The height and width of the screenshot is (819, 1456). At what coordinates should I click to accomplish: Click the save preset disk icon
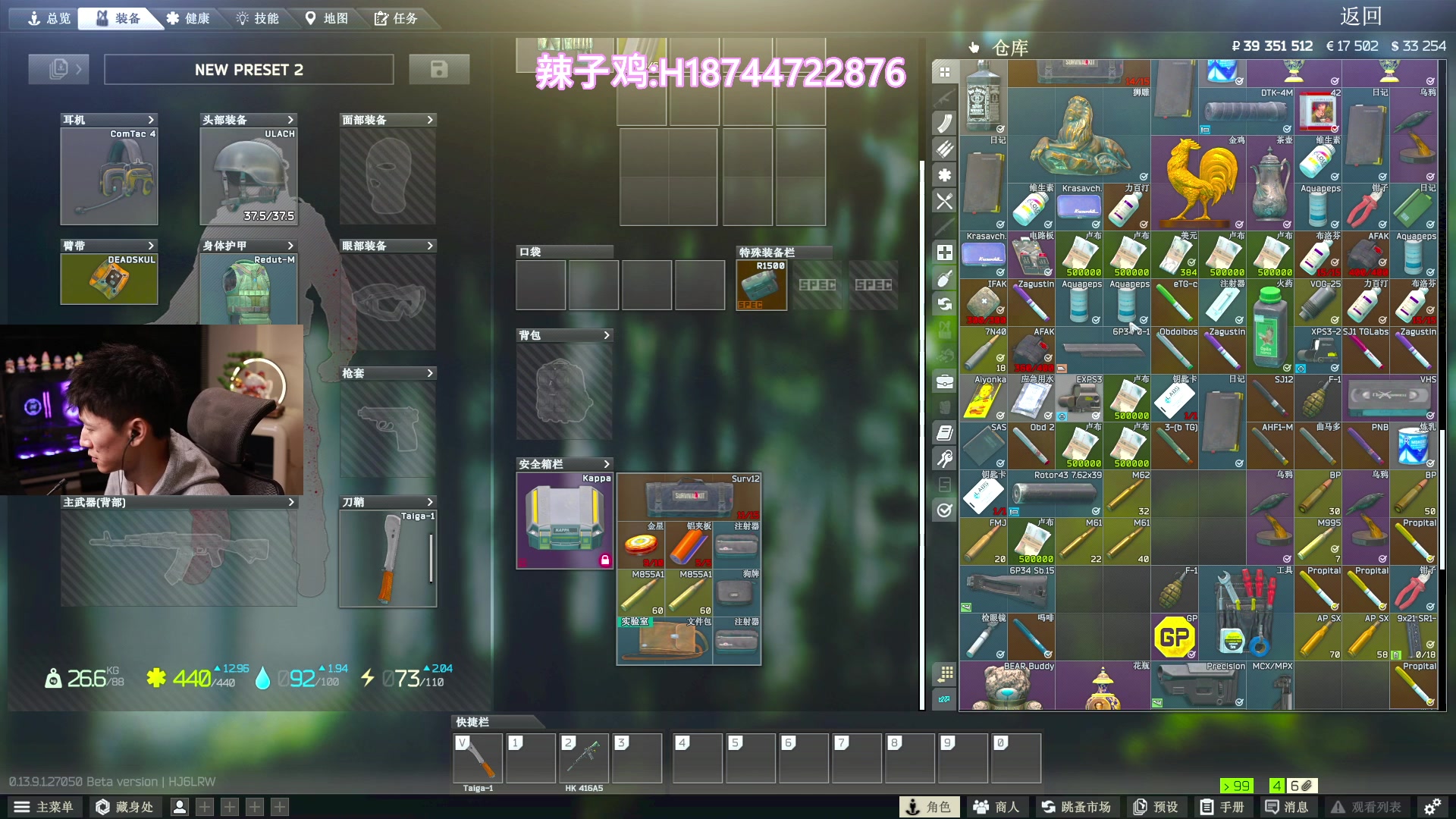(438, 69)
